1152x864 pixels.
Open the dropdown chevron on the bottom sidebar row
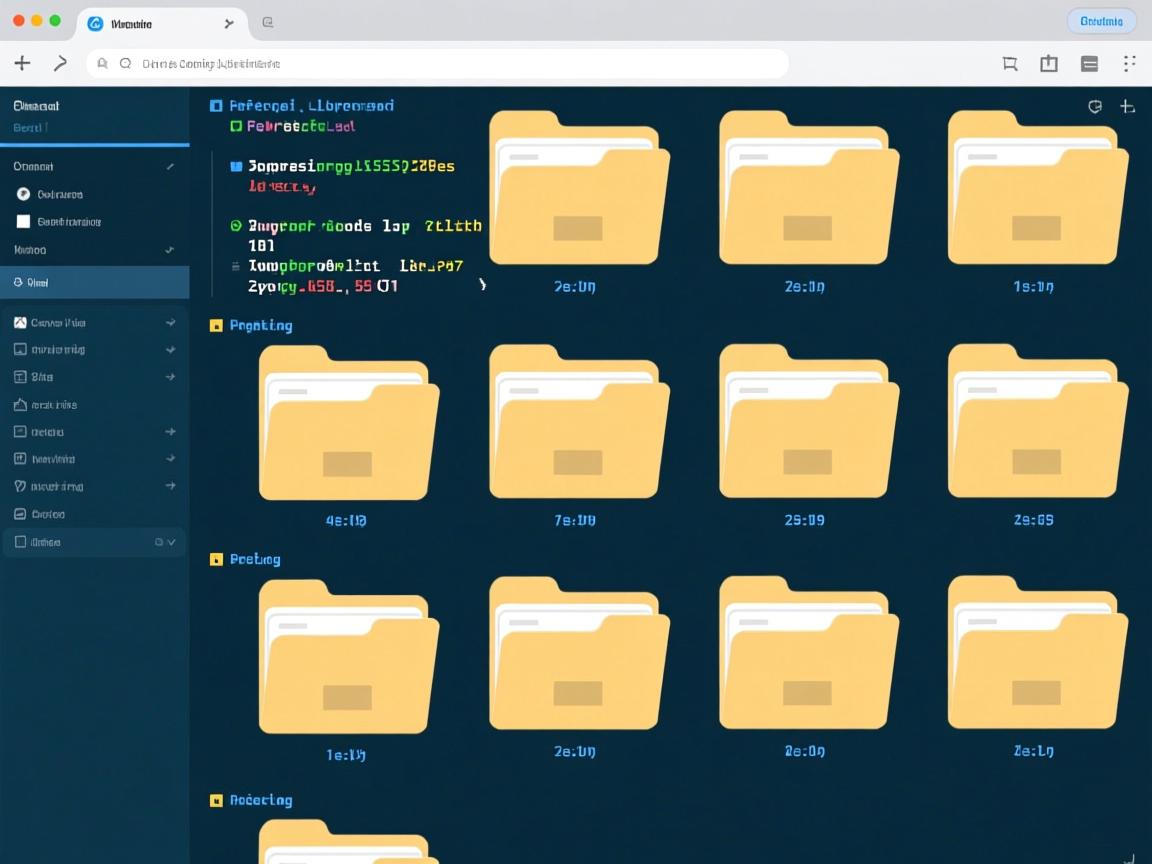(x=171, y=542)
